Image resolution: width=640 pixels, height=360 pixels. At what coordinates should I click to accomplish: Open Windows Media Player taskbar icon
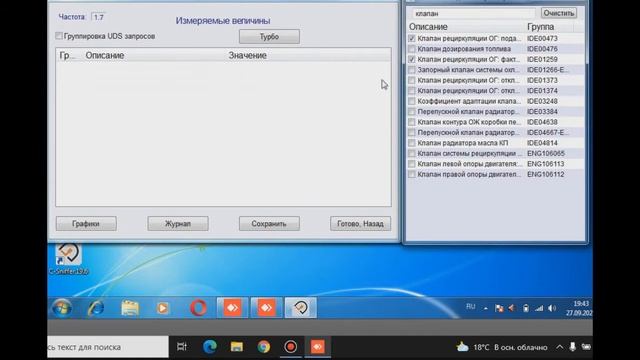coord(163,308)
